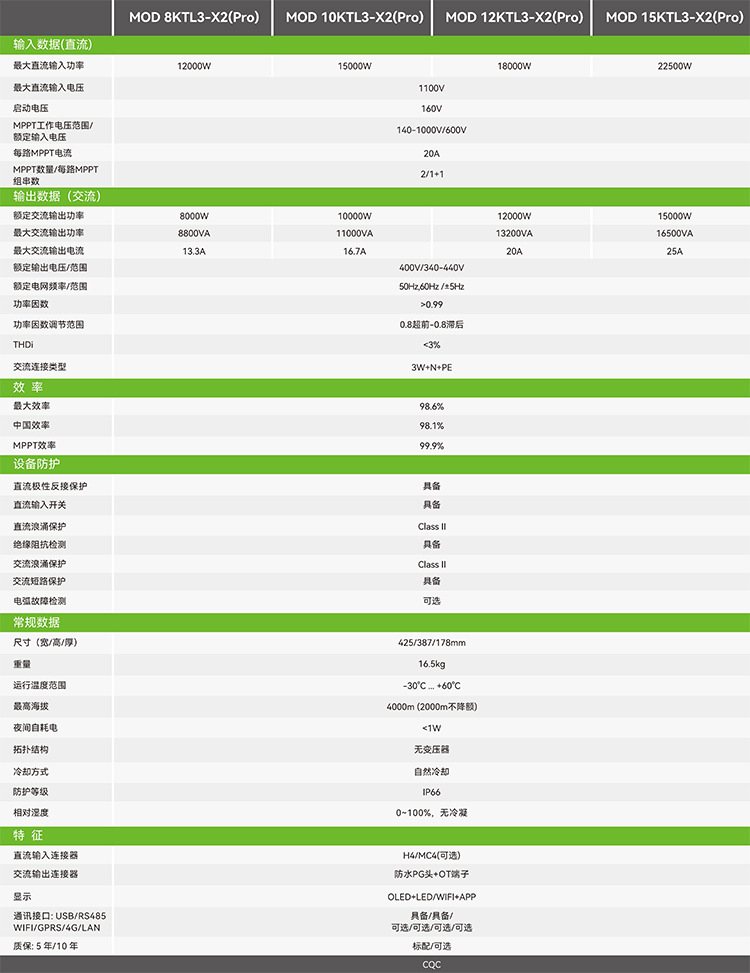Select the 电弧故障检测 row label

click(39, 601)
